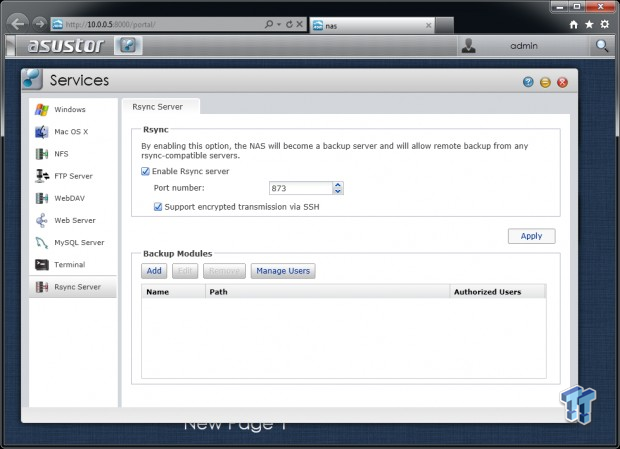Select the nas browser tab
Screen dimensions: 620x449
click(372, 26)
